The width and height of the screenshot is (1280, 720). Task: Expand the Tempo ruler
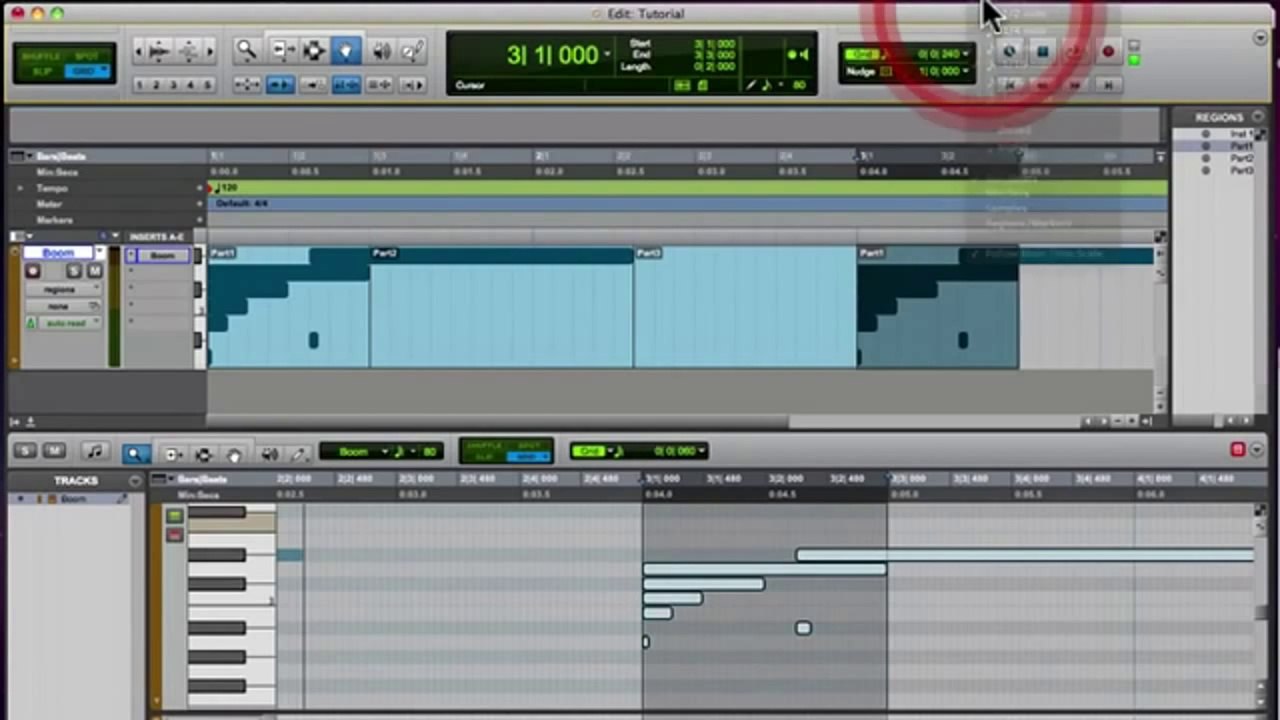click(19, 188)
